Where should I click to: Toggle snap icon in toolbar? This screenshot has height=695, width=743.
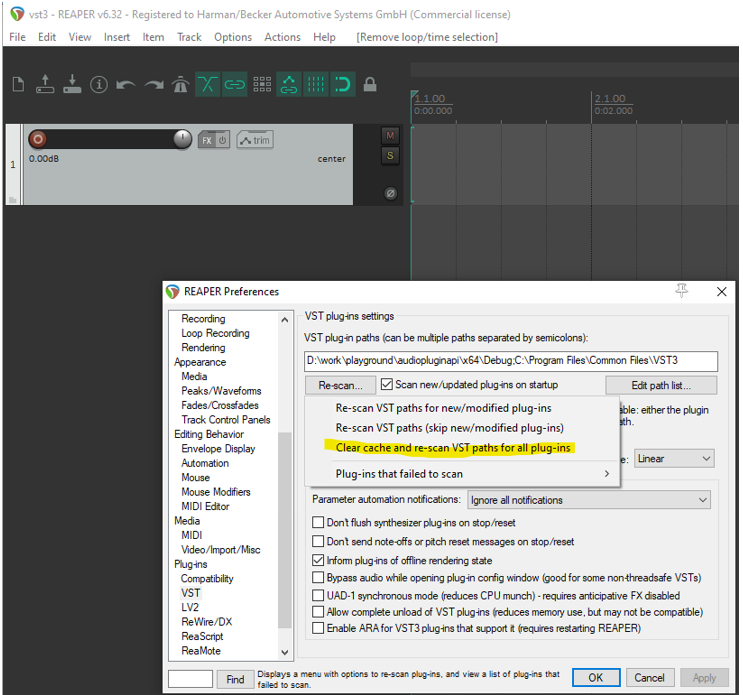tap(343, 84)
